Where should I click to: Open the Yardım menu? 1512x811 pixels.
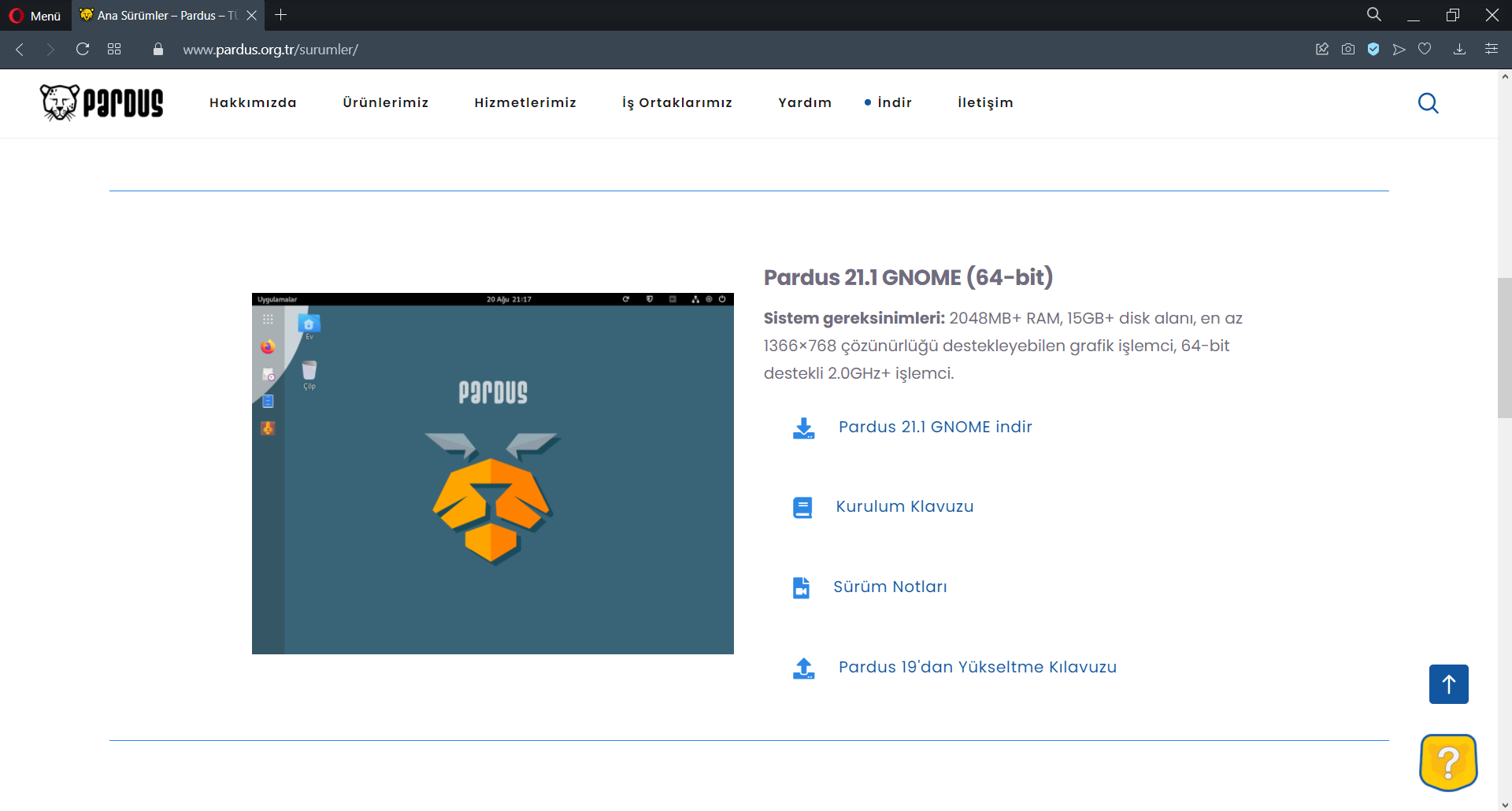tap(805, 102)
